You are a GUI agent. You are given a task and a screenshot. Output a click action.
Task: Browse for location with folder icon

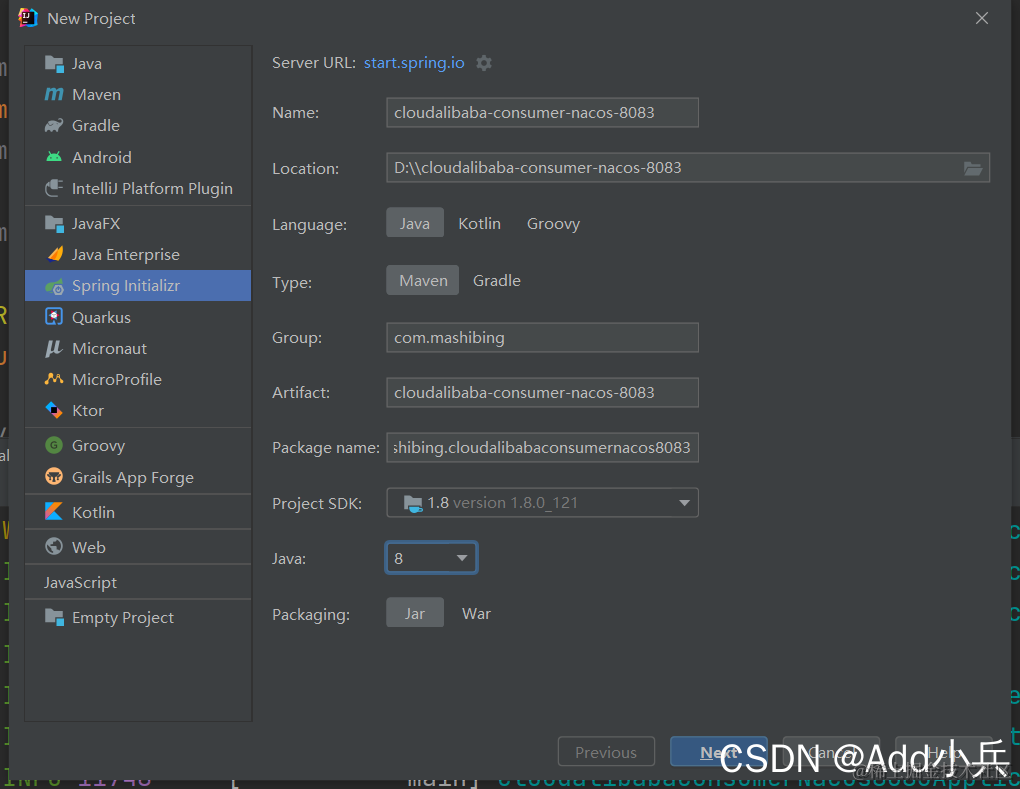click(973, 168)
